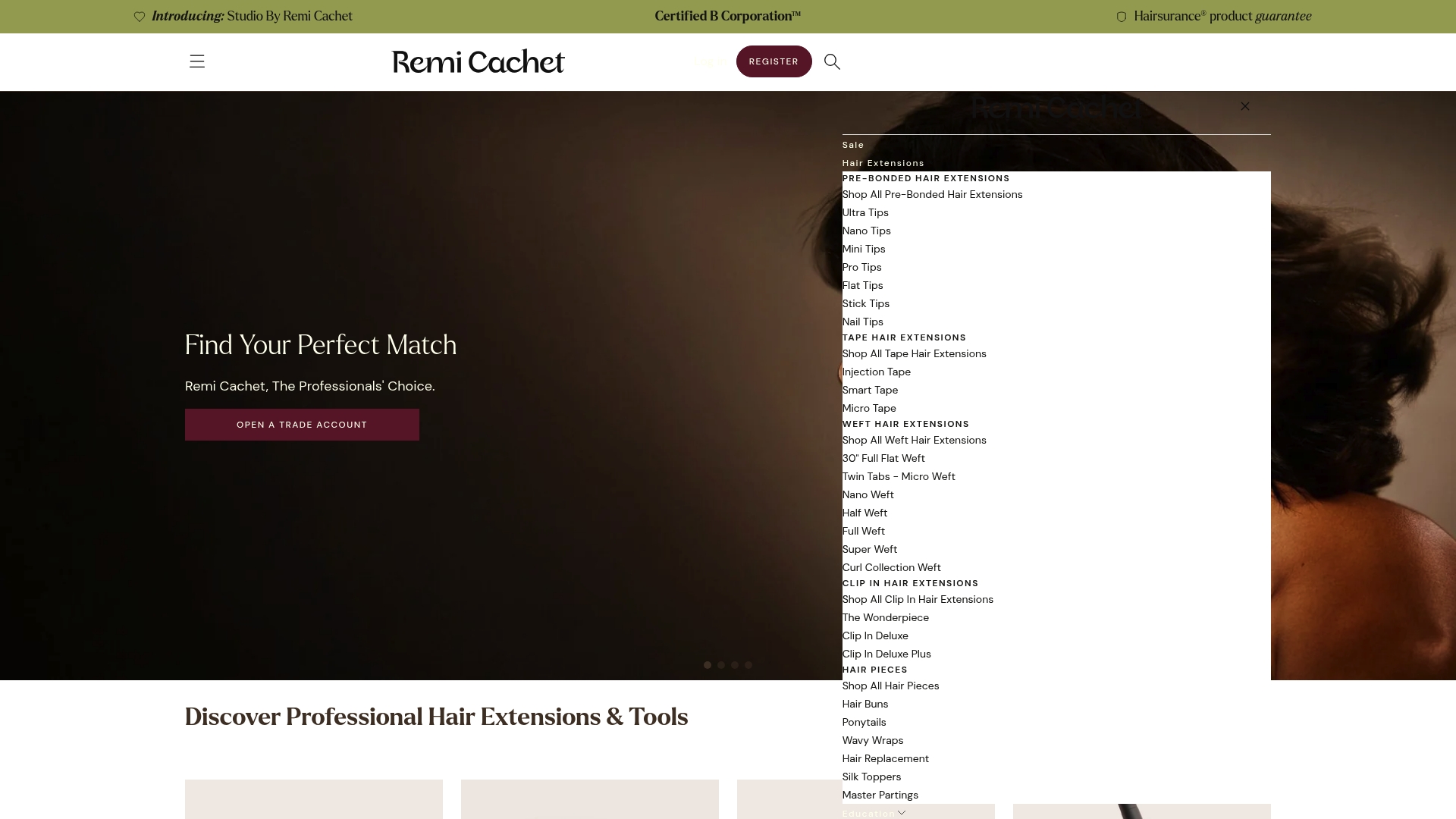Open Super Weft link
This screenshot has height=819, width=1456.
click(x=870, y=549)
